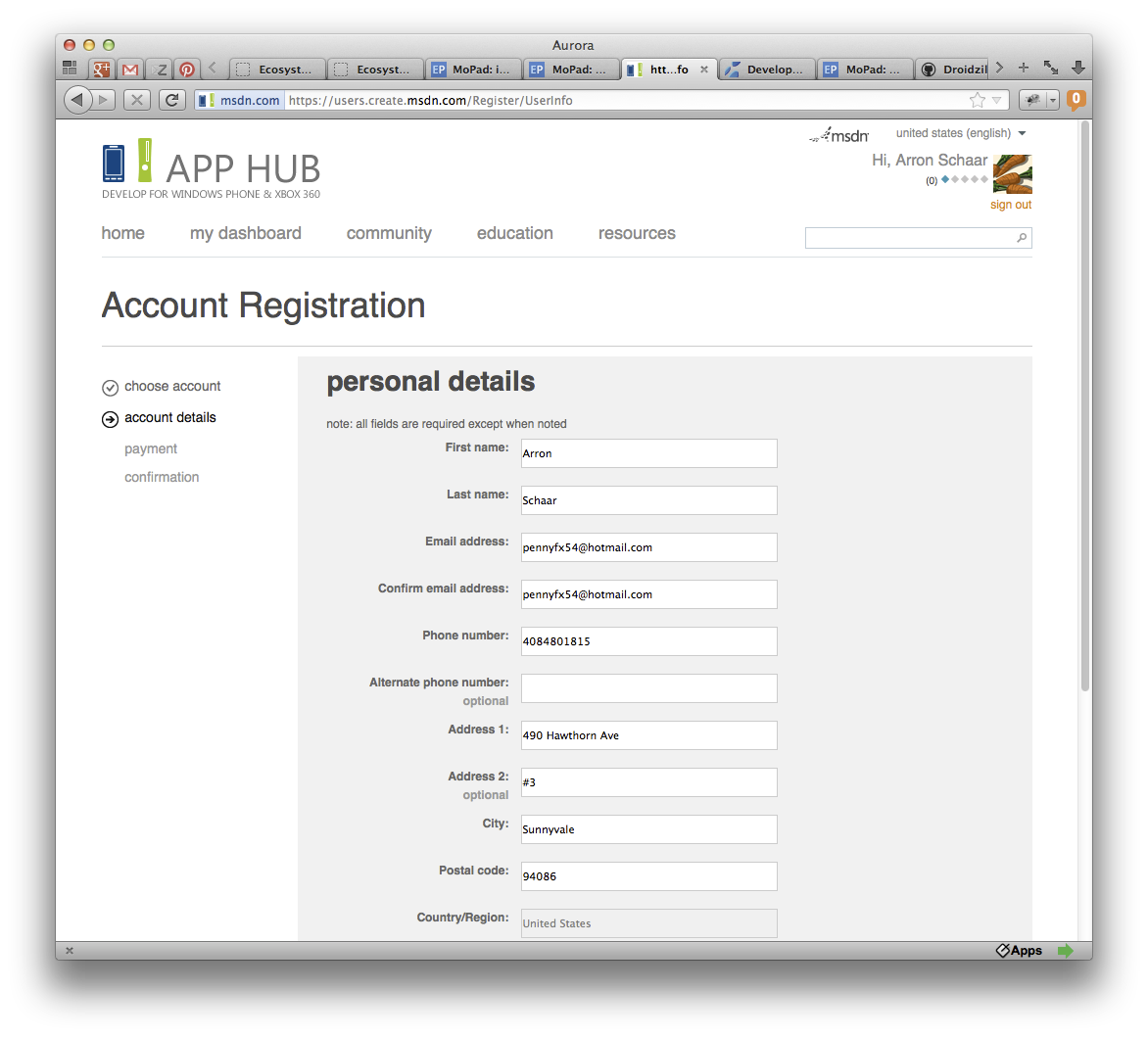Click the Address 2 field

coord(648,782)
